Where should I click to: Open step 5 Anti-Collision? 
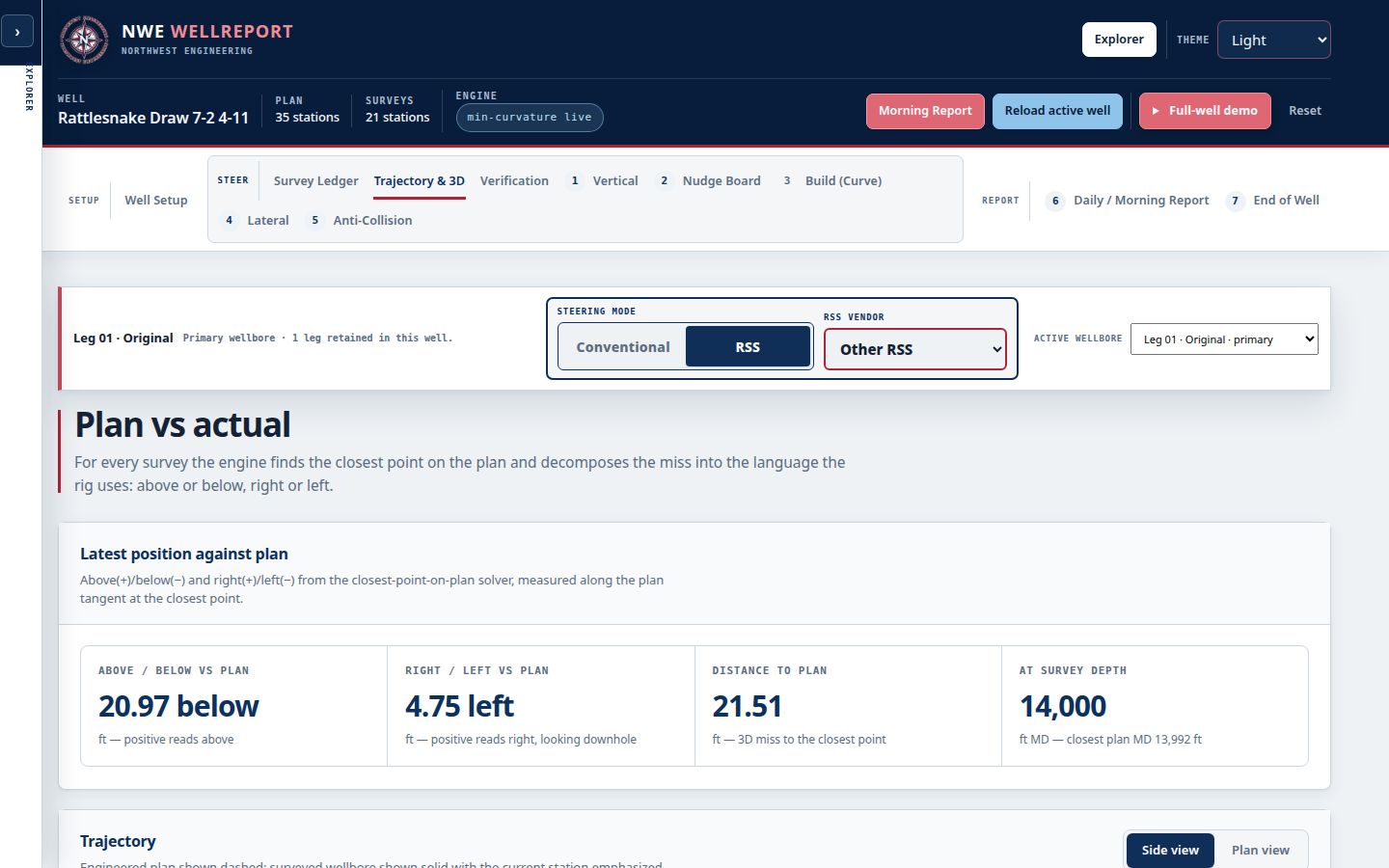tap(360, 221)
